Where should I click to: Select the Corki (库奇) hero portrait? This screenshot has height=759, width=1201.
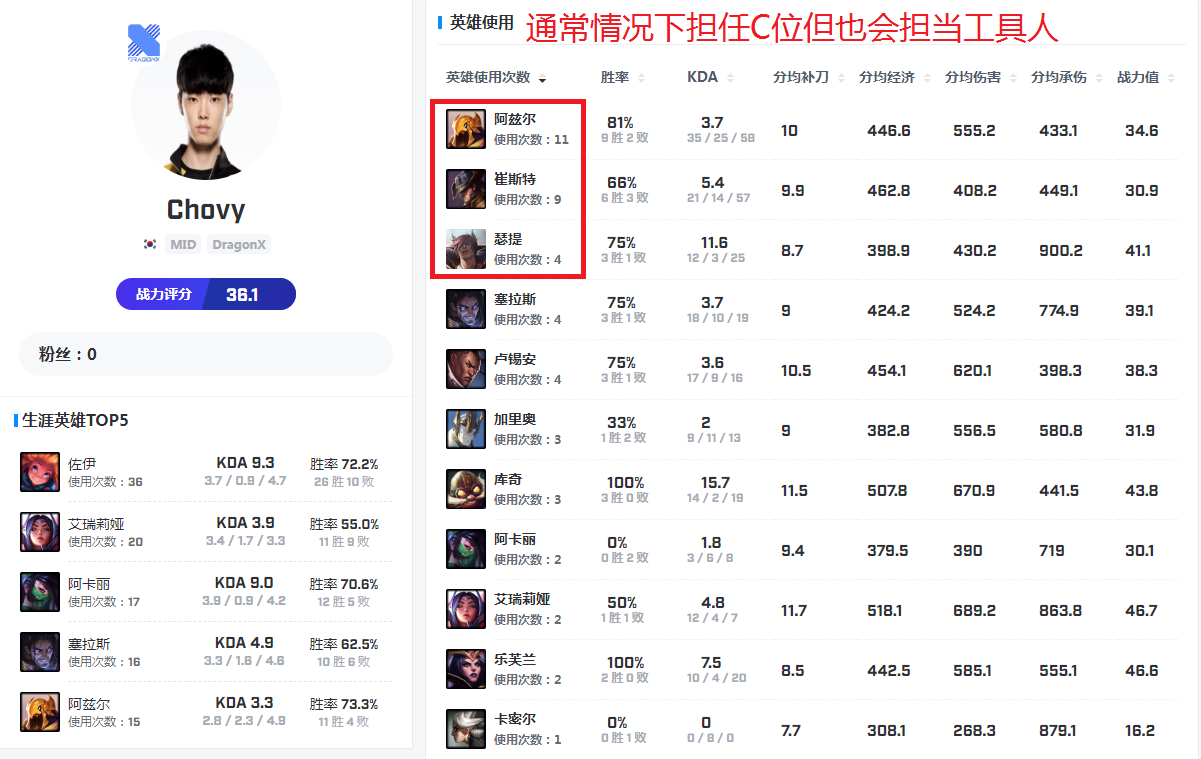(466, 489)
